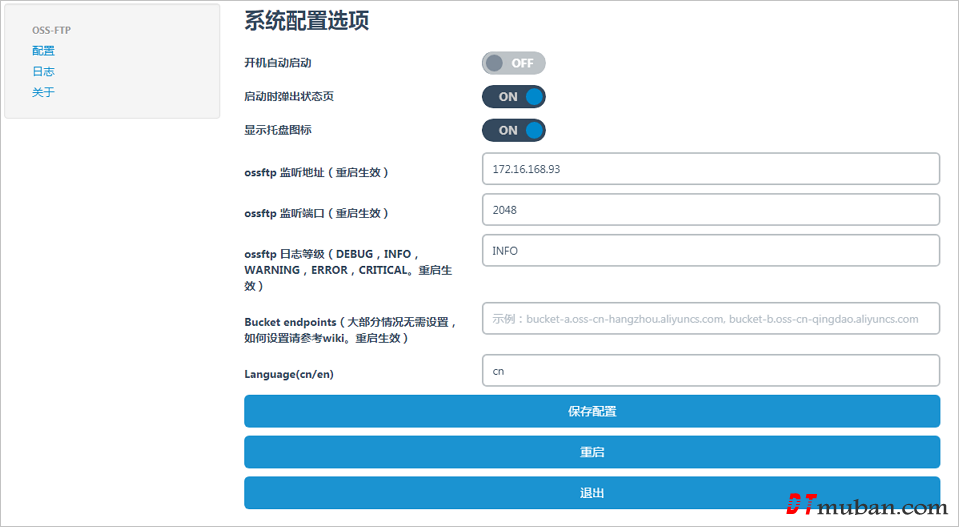Image resolution: width=959 pixels, height=527 pixels.
Task: Click the Bucket endpoints input field
Action: [710, 319]
